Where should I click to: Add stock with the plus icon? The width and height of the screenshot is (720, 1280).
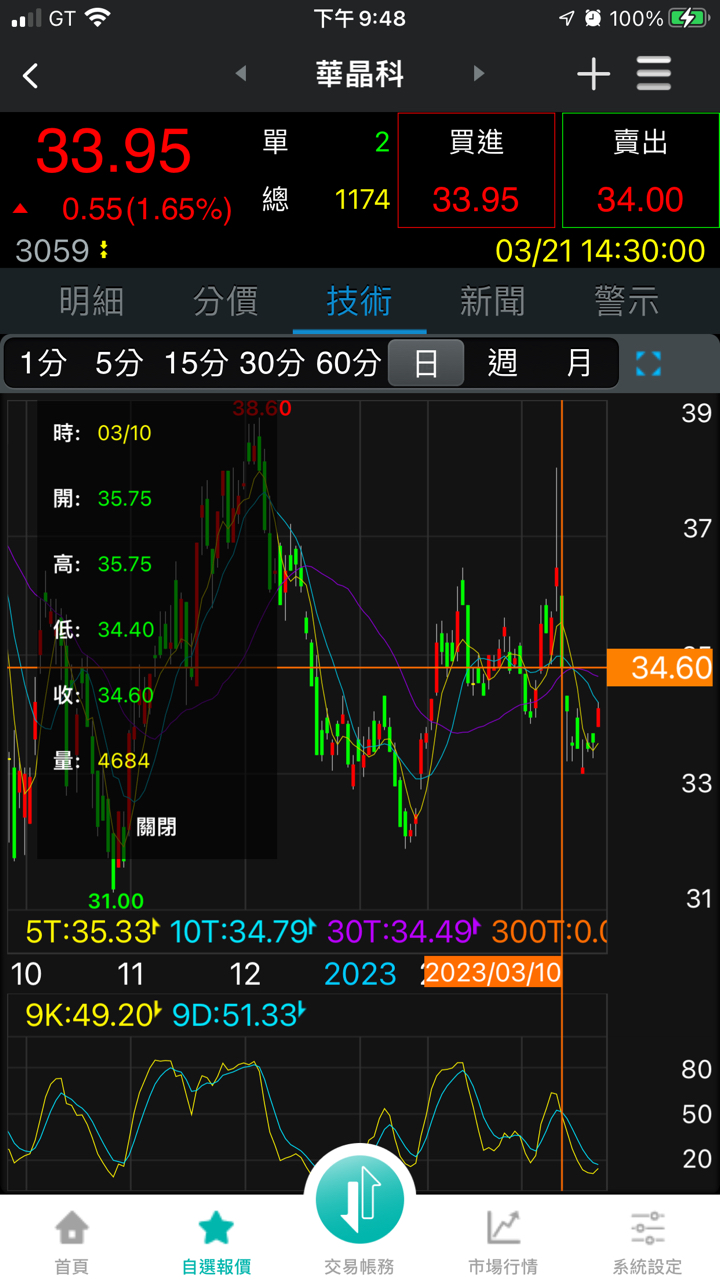pos(593,74)
